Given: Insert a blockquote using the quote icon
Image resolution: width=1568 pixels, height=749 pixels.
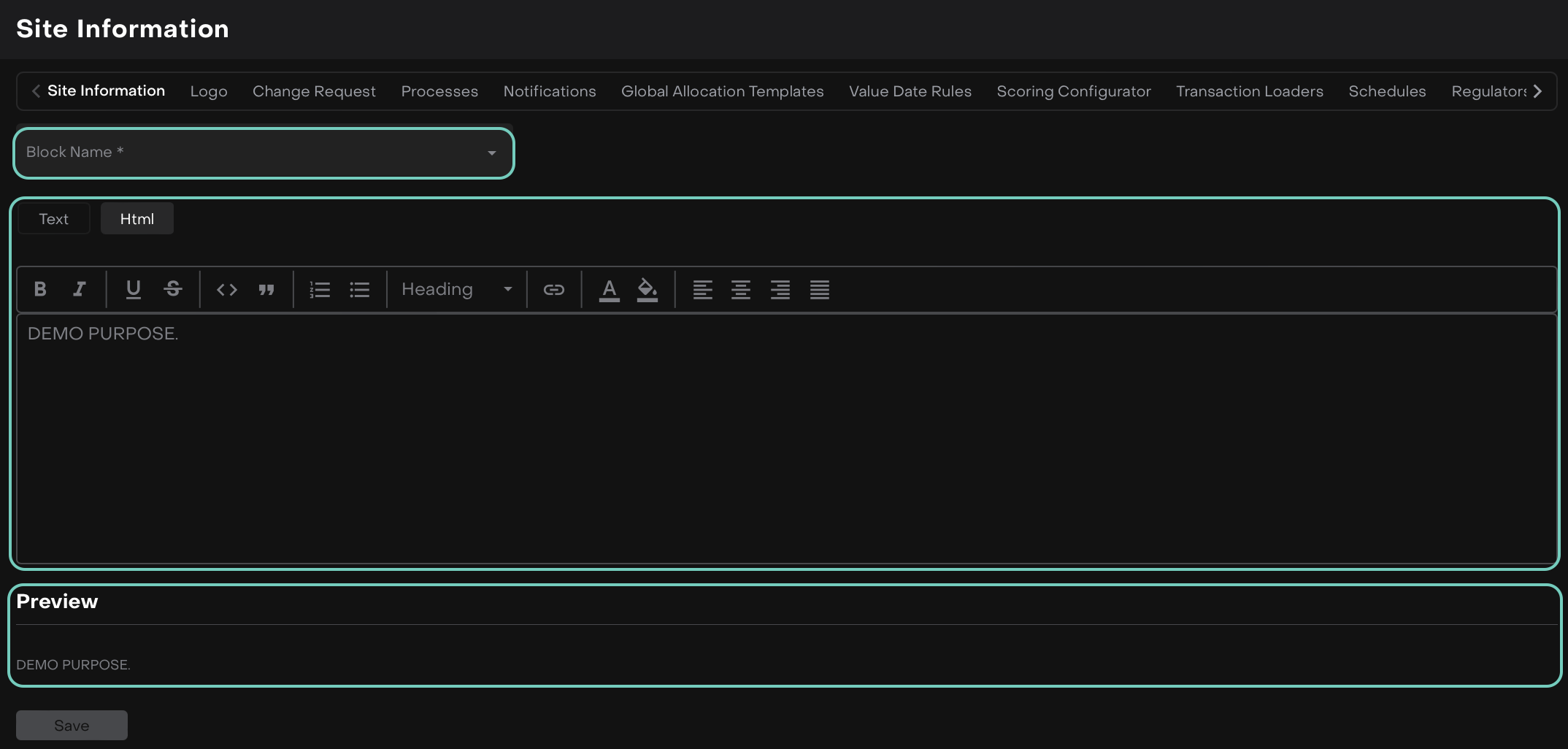Looking at the screenshot, I should tap(266, 290).
